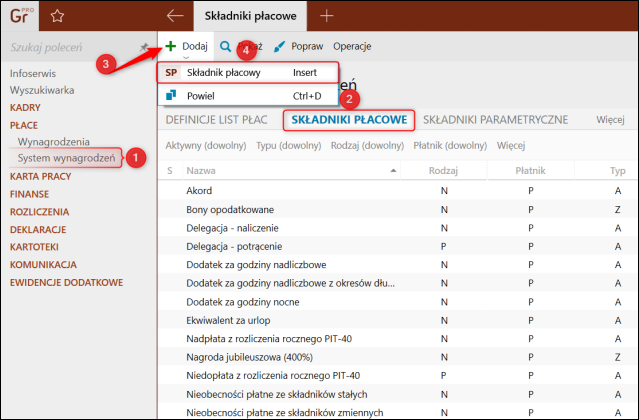639x420 pixels.
Task: Pin the command search panel
Action: tap(144, 47)
